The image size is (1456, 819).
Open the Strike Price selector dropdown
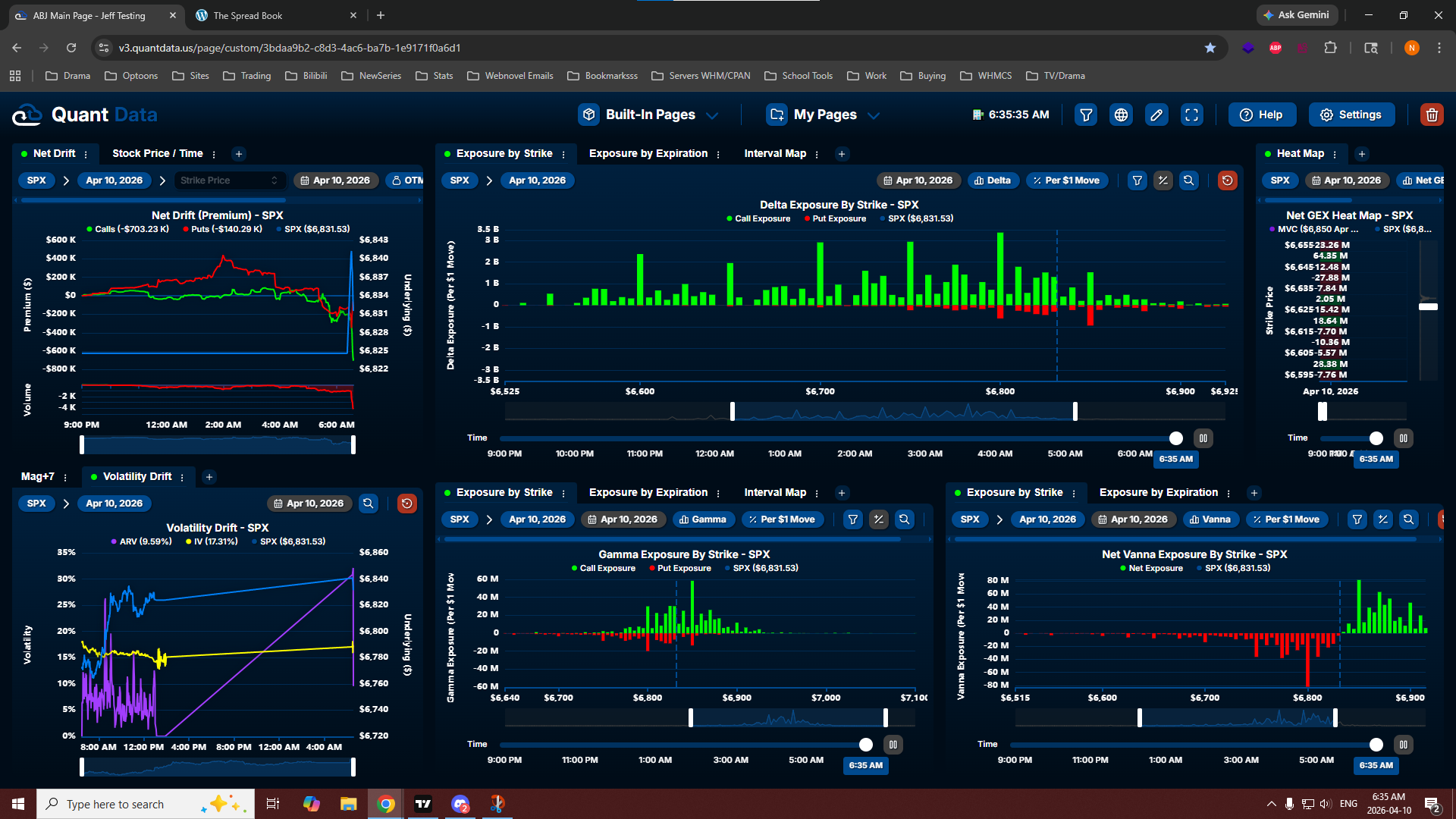229,180
